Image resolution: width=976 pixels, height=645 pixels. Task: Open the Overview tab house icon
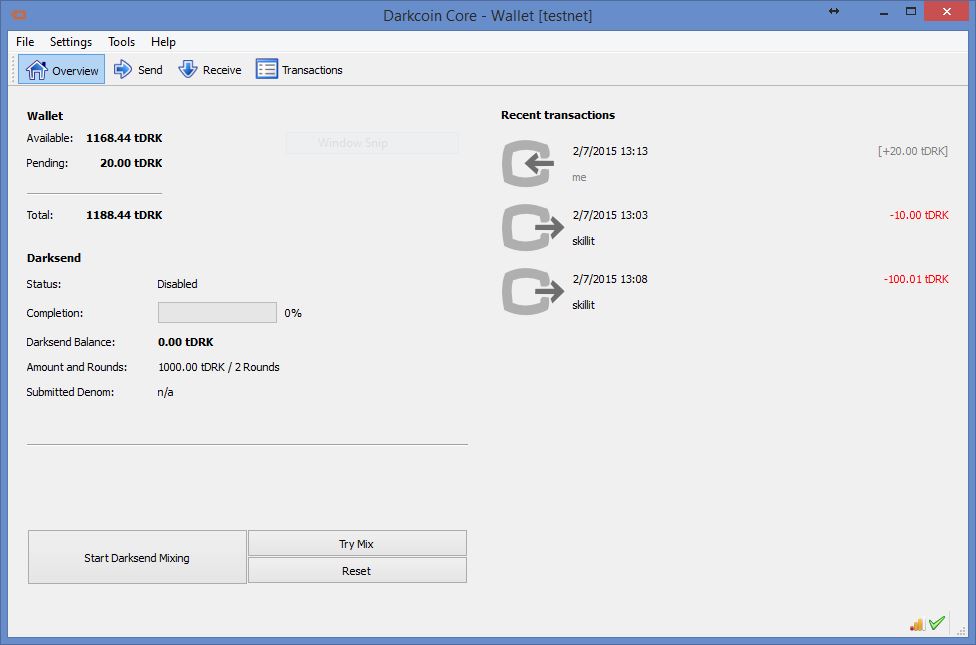(37, 70)
